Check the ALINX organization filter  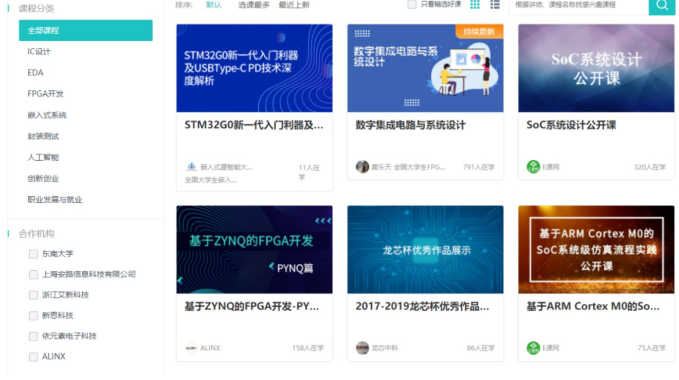[x=33, y=357]
